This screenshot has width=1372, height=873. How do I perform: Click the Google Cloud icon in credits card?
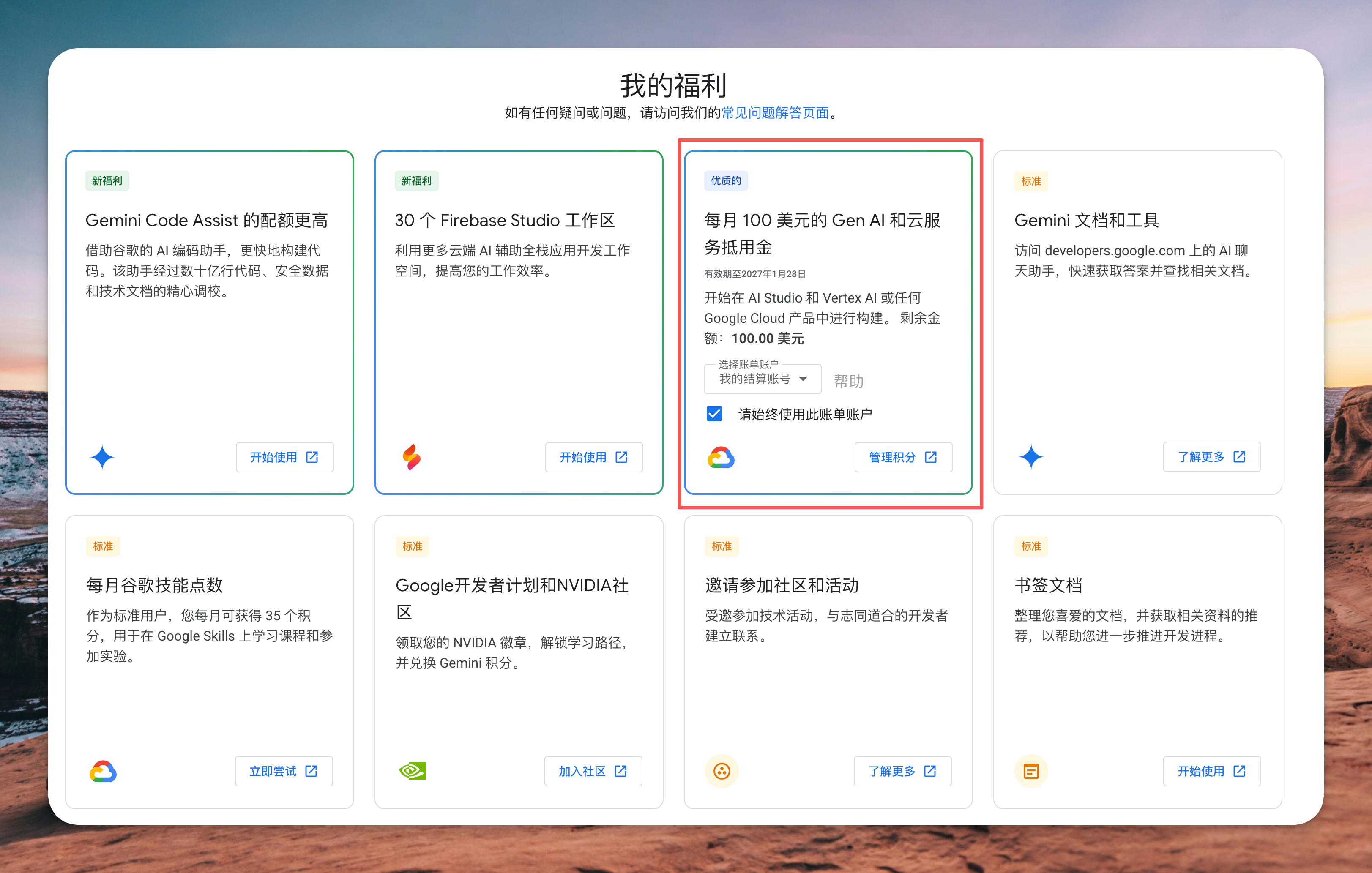tap(721, 457)
